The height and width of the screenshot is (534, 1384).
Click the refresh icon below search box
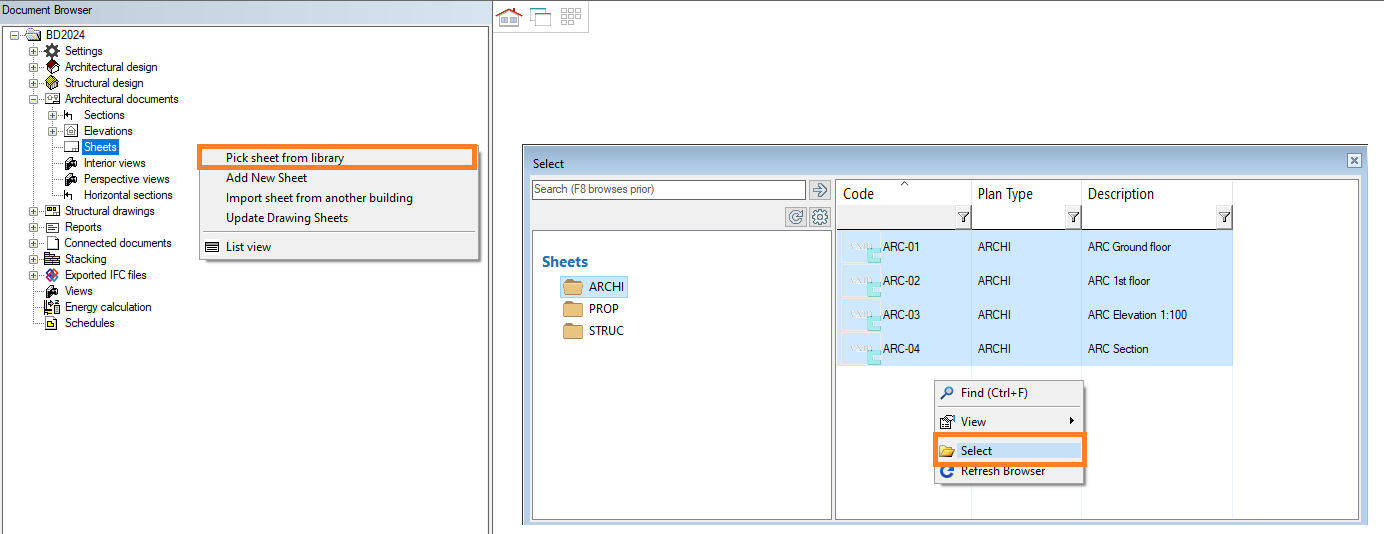tap(796, 217)
